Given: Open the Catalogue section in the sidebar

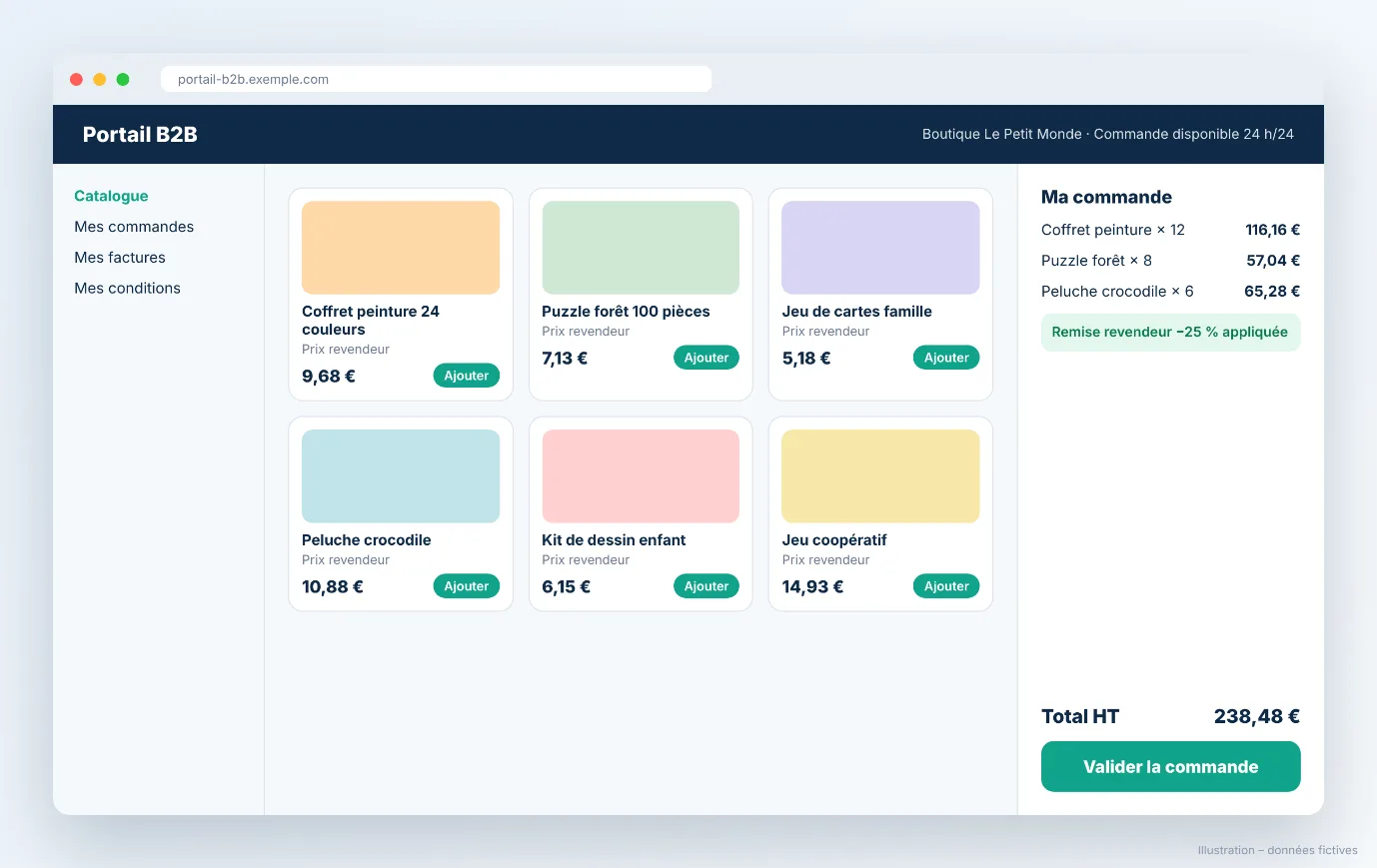Looking at the screenshot, I should pos(111,196).
